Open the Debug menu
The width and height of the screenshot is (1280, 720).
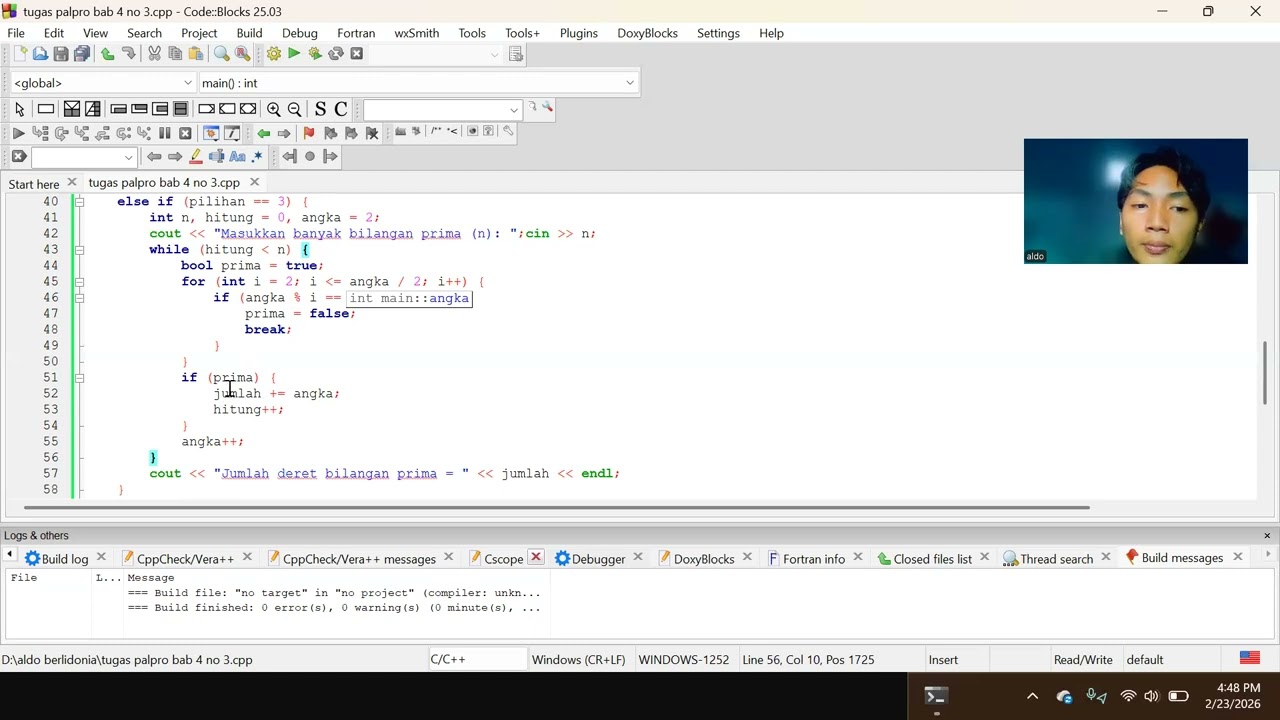pos(299,33)
